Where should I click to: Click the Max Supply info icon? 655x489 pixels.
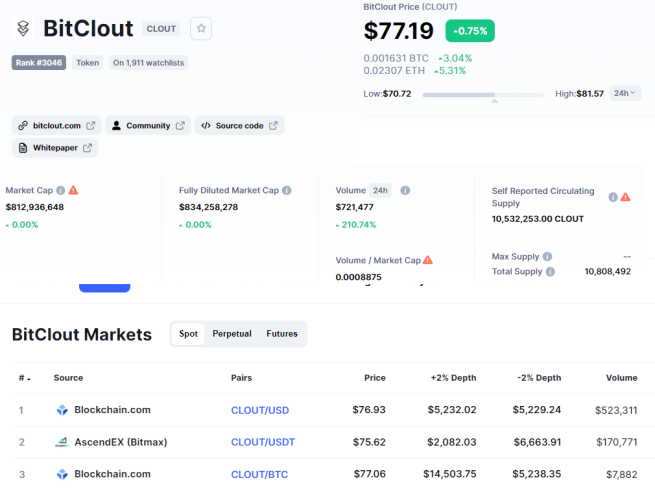pos(547,256)
